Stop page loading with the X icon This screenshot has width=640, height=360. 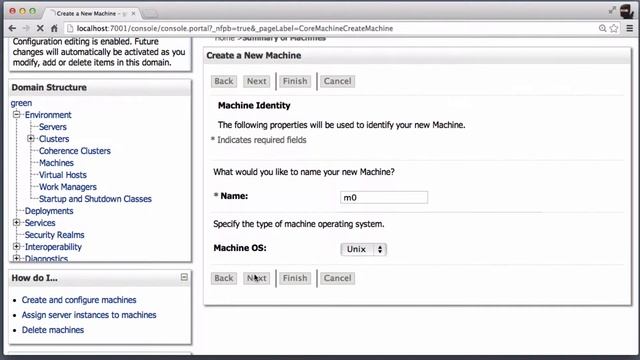40,28
